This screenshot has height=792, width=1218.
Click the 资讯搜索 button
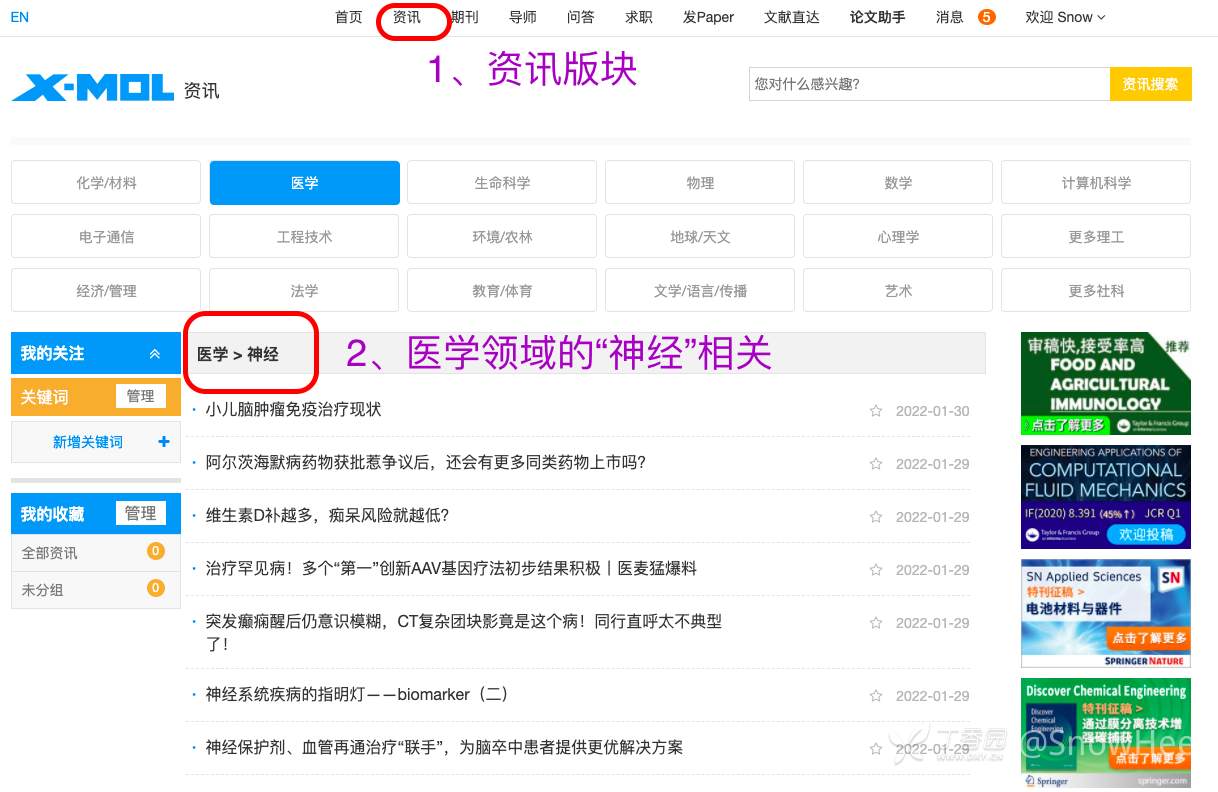coord(1150,84)
